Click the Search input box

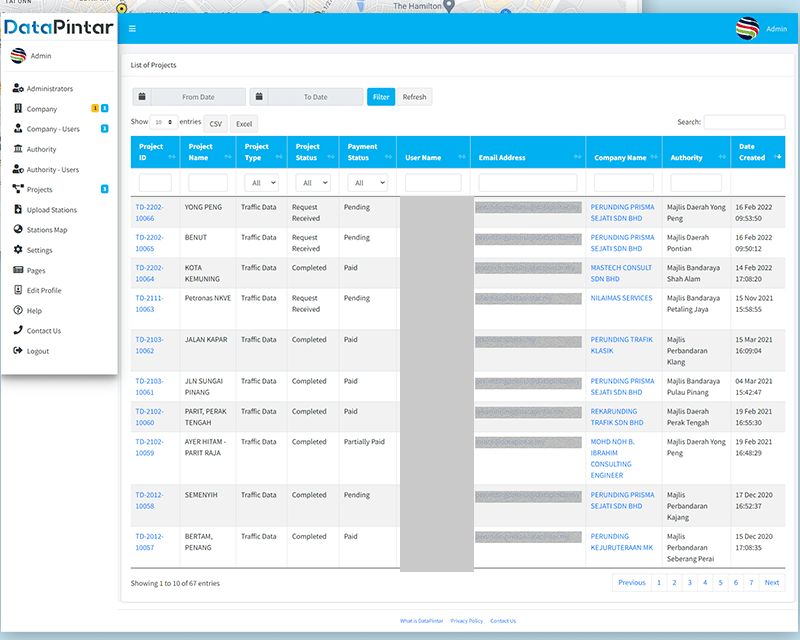tap(744, 122)
